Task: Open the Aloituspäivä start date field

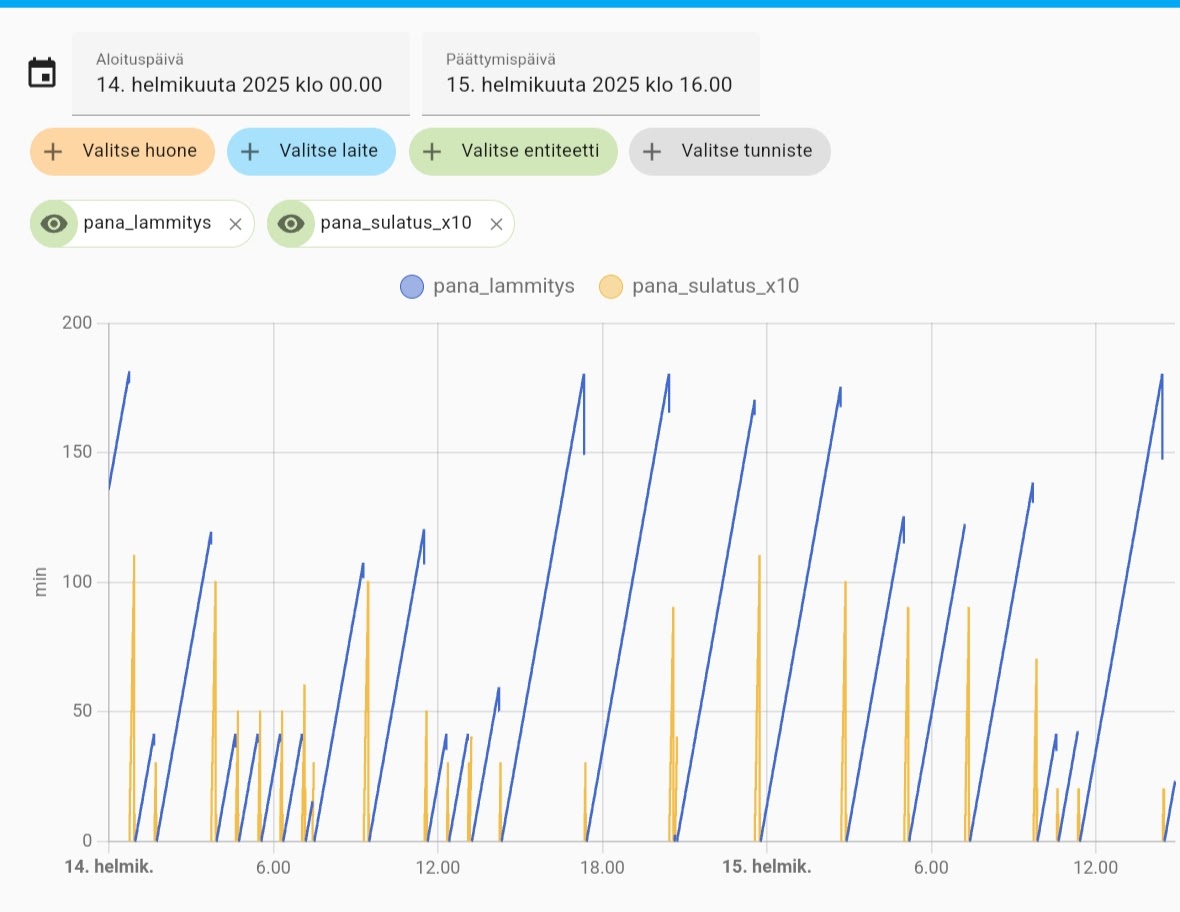Action: (240, 74)
